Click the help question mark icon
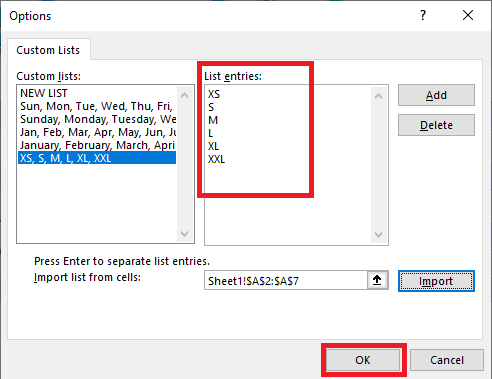The image size is (492, 379). (x=423, y=15)
